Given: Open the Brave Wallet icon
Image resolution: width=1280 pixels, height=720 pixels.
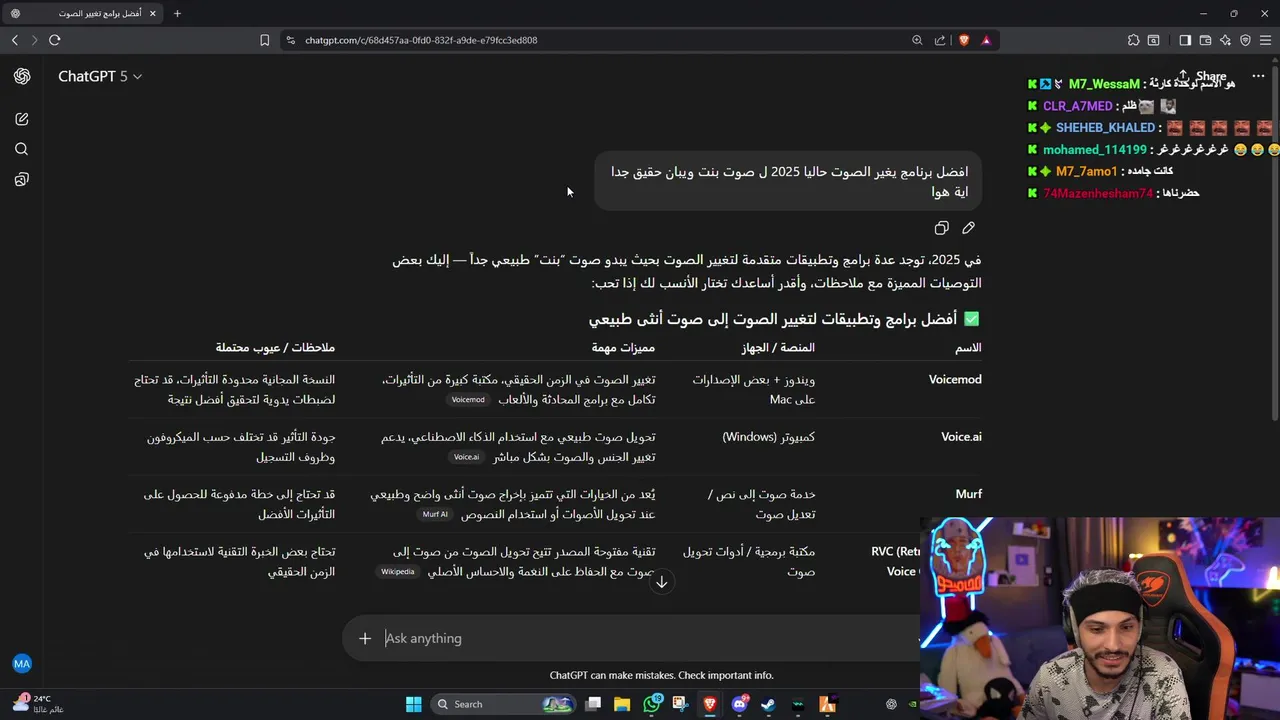Looking at the screenshot, I should pyautogui.click(x=1205, y=40).
